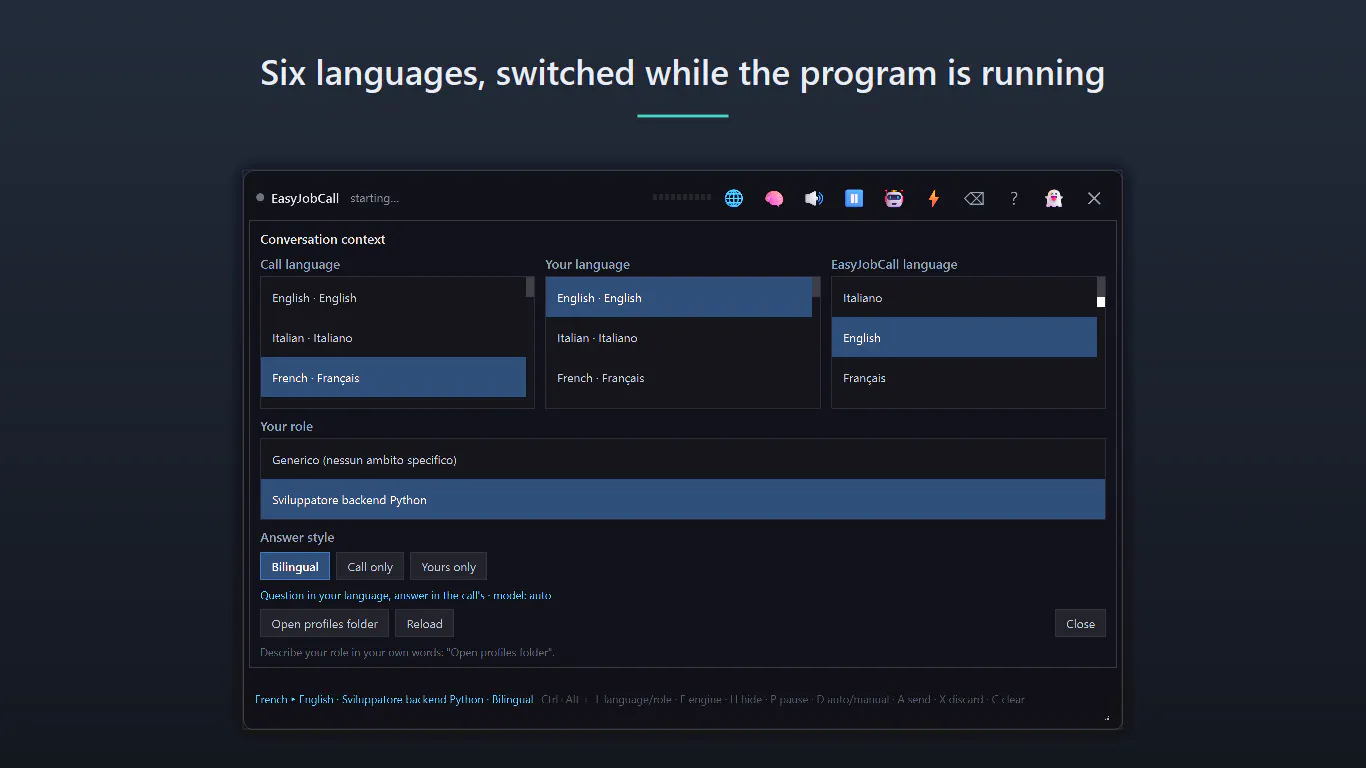Select Call only answer style
Screen dimensions: 1366x768
click(x=370, y=567)
